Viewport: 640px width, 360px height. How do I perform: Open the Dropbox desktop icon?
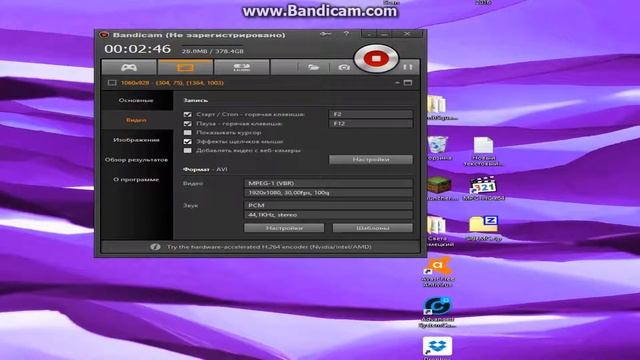437,348
